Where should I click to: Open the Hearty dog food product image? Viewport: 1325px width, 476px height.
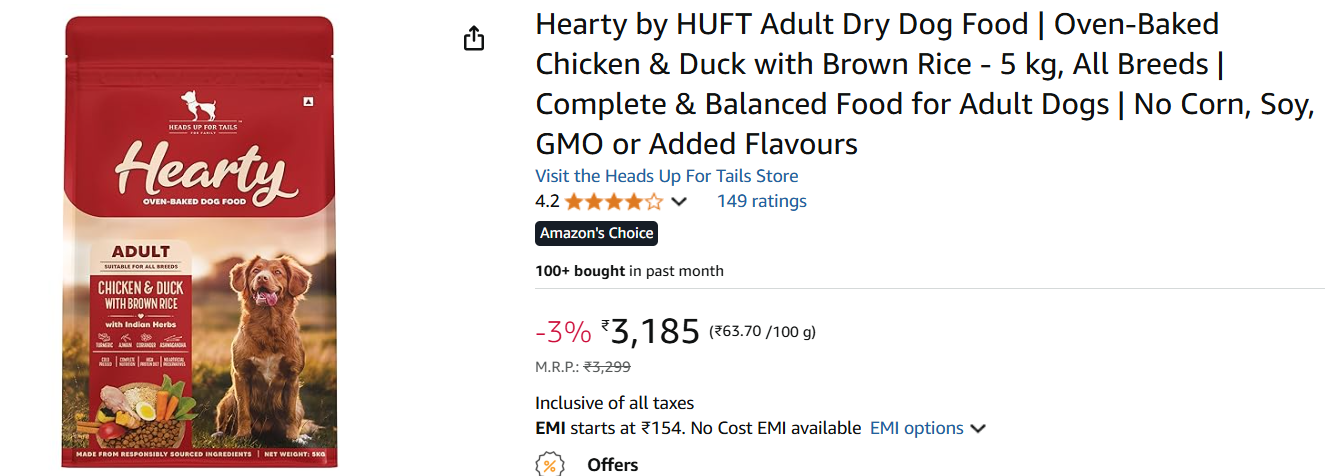tap(199, 242)
